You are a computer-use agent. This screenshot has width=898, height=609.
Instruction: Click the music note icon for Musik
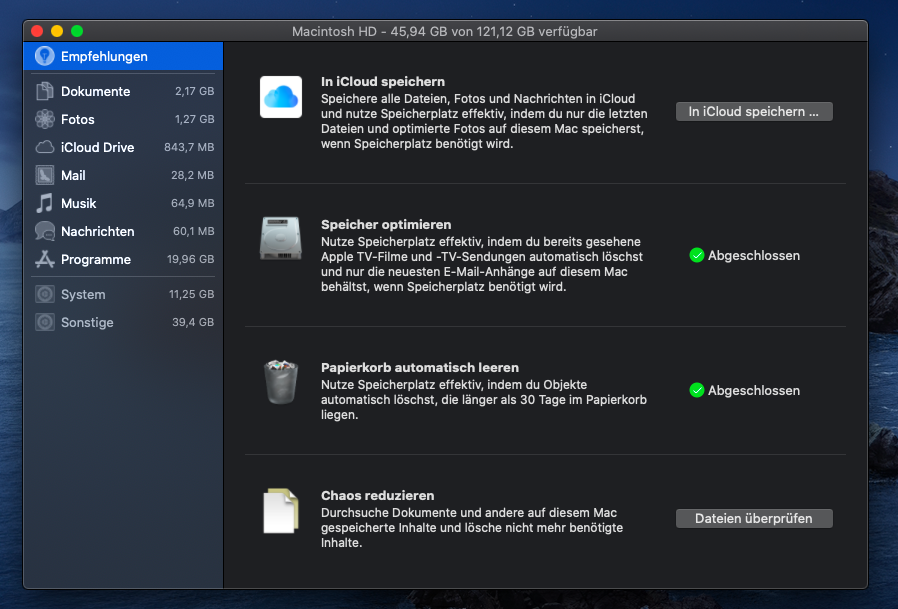pos(45,203)
